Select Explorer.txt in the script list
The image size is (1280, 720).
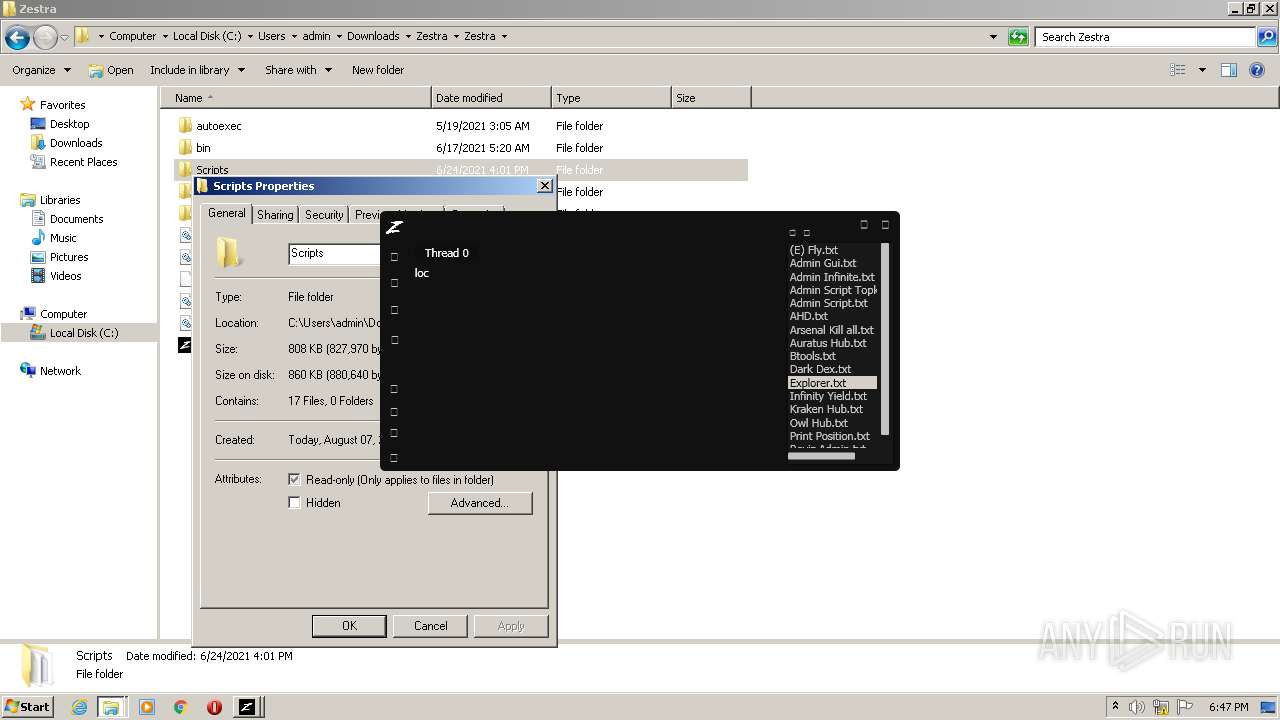pyautogui.click(x=832, y=383)
